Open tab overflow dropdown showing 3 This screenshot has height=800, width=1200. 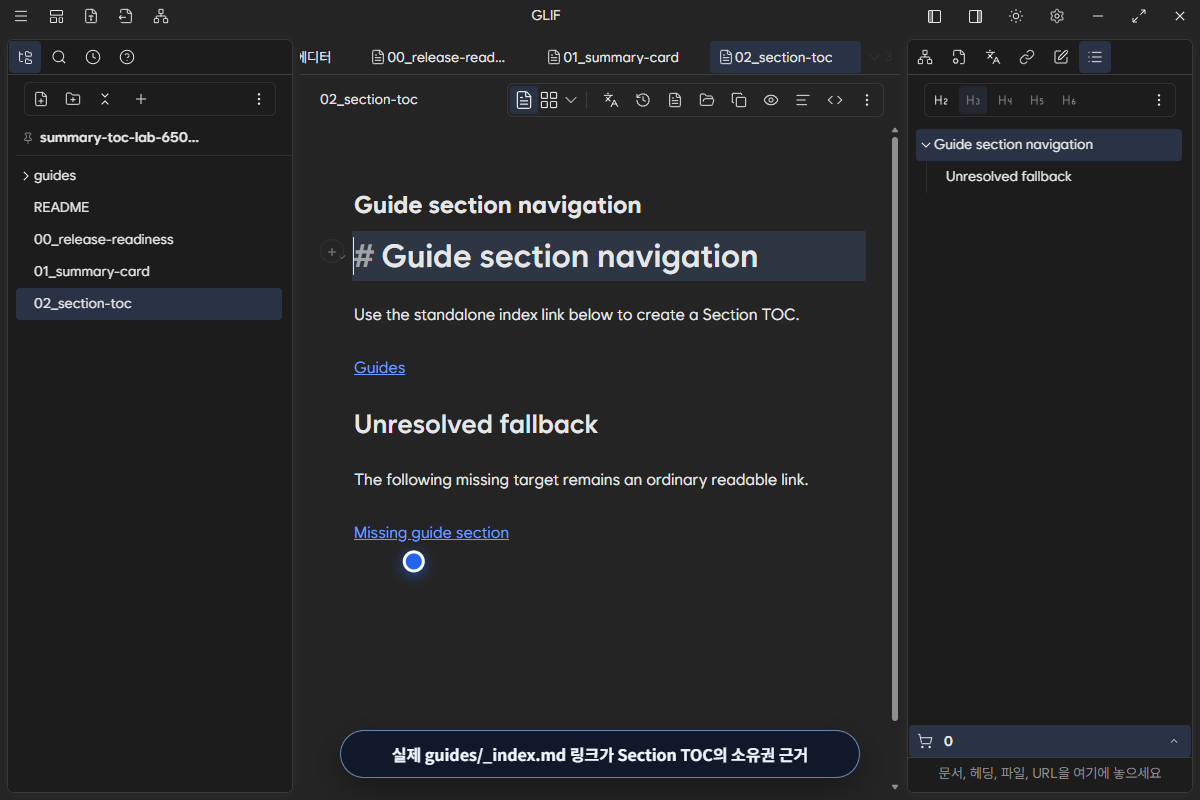click(880, 57)
